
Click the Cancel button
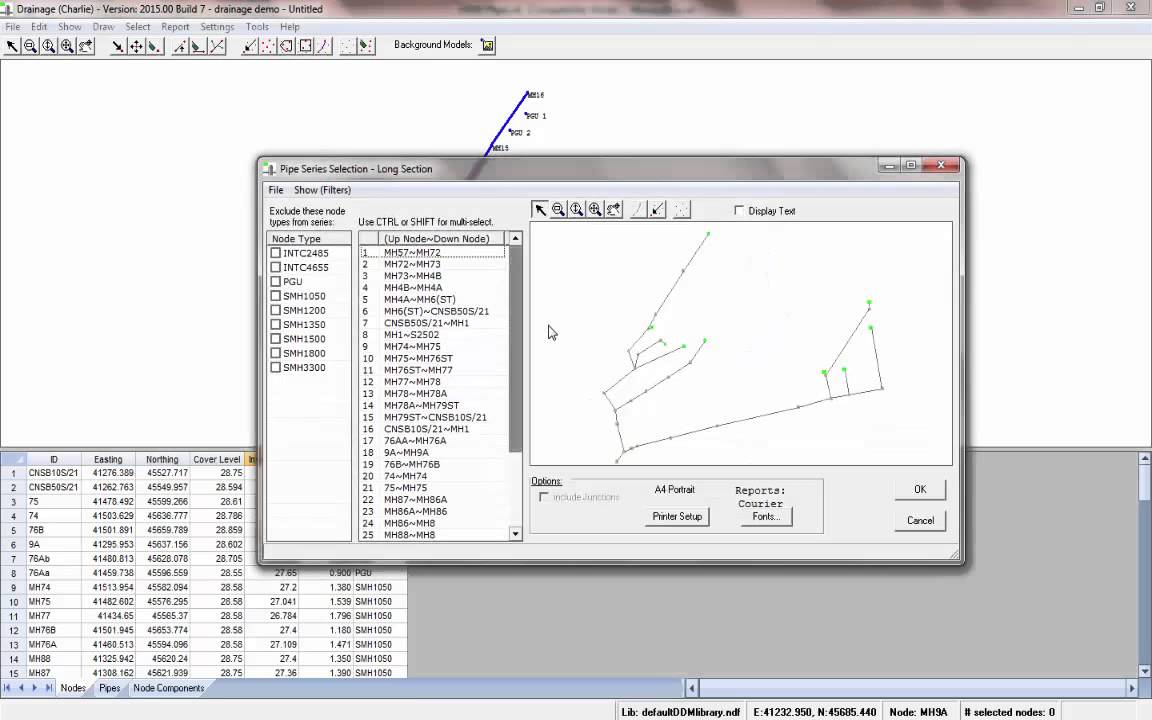[x=920, y=520]
